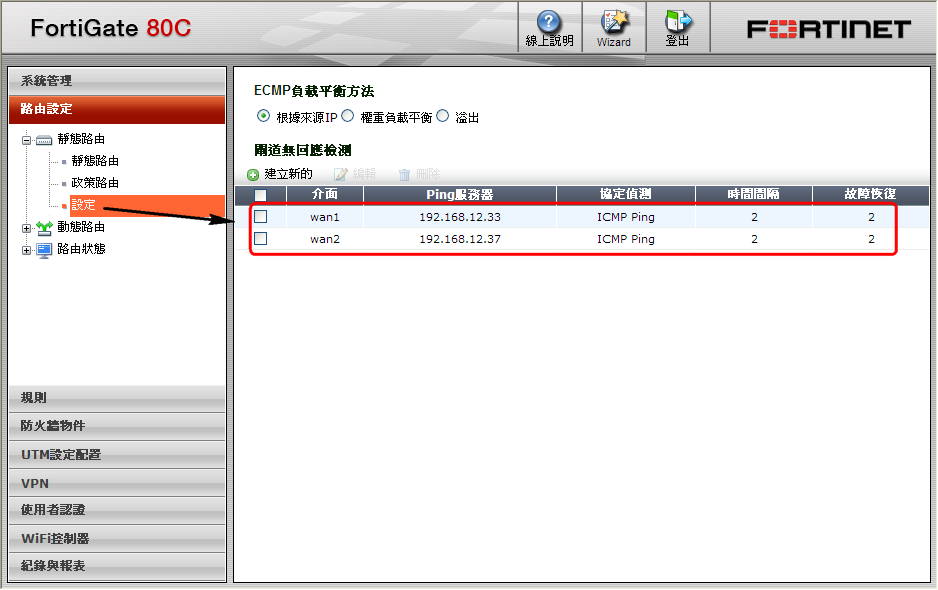Collapse the 靜態路由 tree node
The image size is (938, 590).
(x=26, y=141)
